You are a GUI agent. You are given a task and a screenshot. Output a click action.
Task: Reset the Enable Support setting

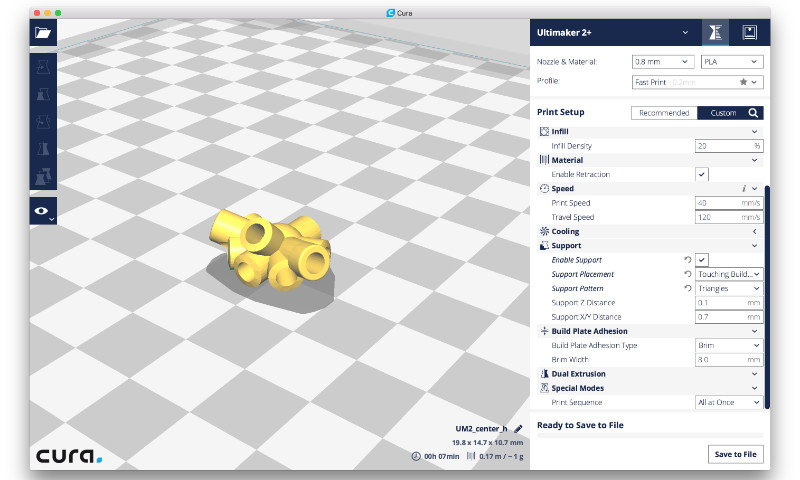click(x=688, y=260)
